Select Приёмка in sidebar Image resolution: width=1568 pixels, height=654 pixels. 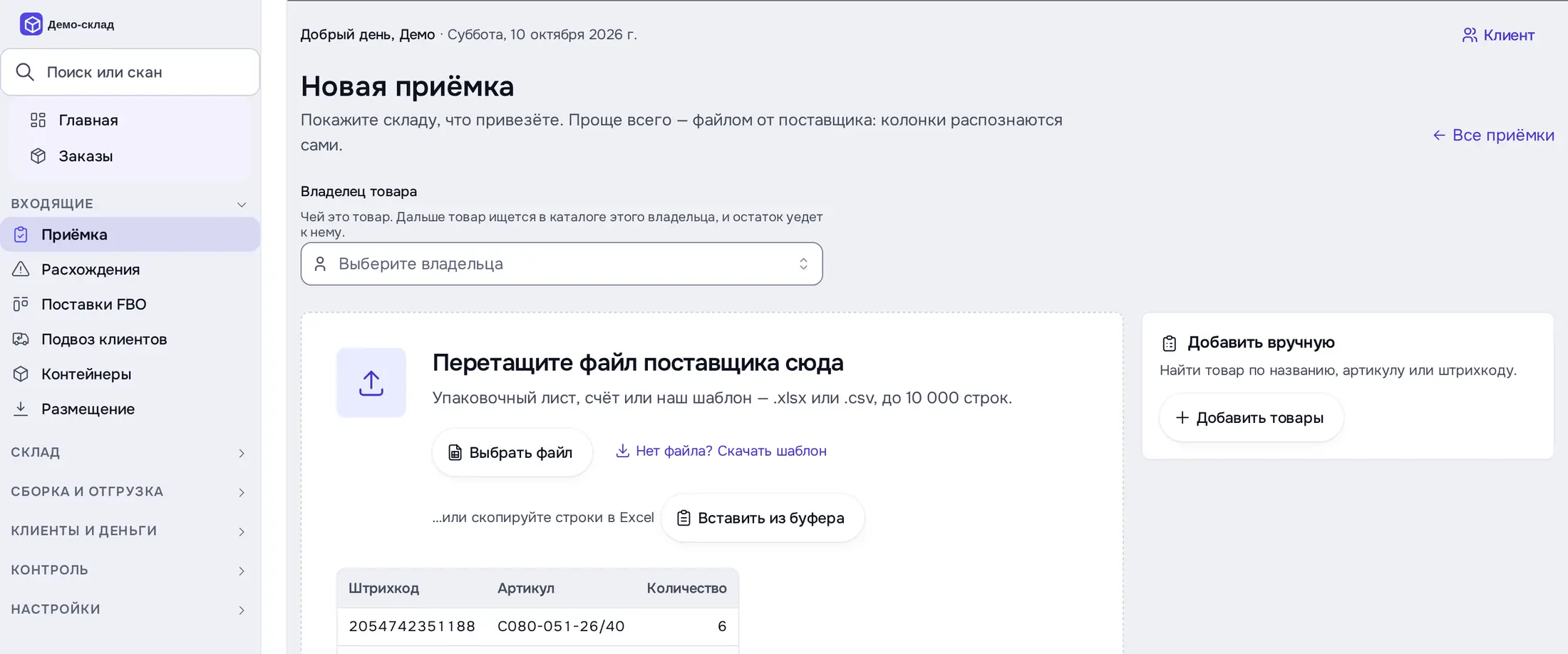(130, 235)
